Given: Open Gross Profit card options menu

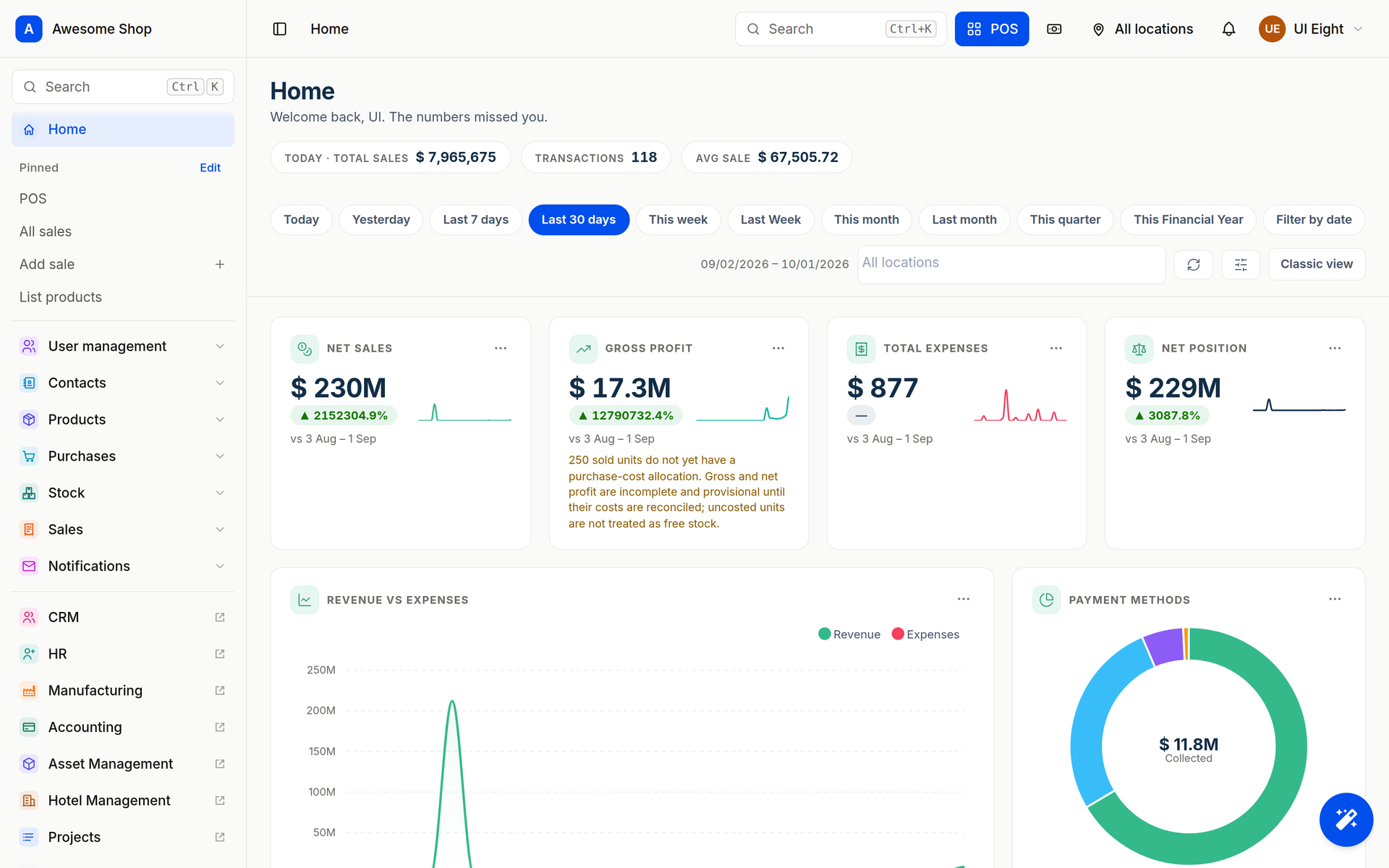Looking at the screenshot, I should [778, 349].
